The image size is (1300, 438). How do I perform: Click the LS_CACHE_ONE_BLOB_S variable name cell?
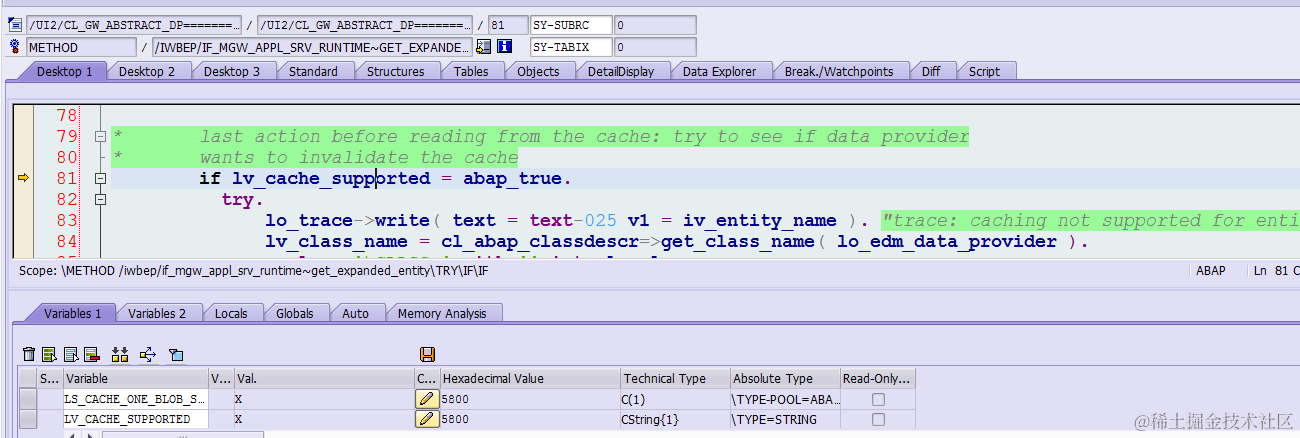135,399
